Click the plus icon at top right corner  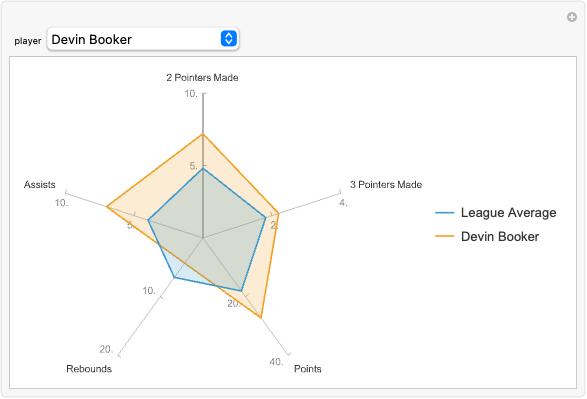click(x=572, y=17)
